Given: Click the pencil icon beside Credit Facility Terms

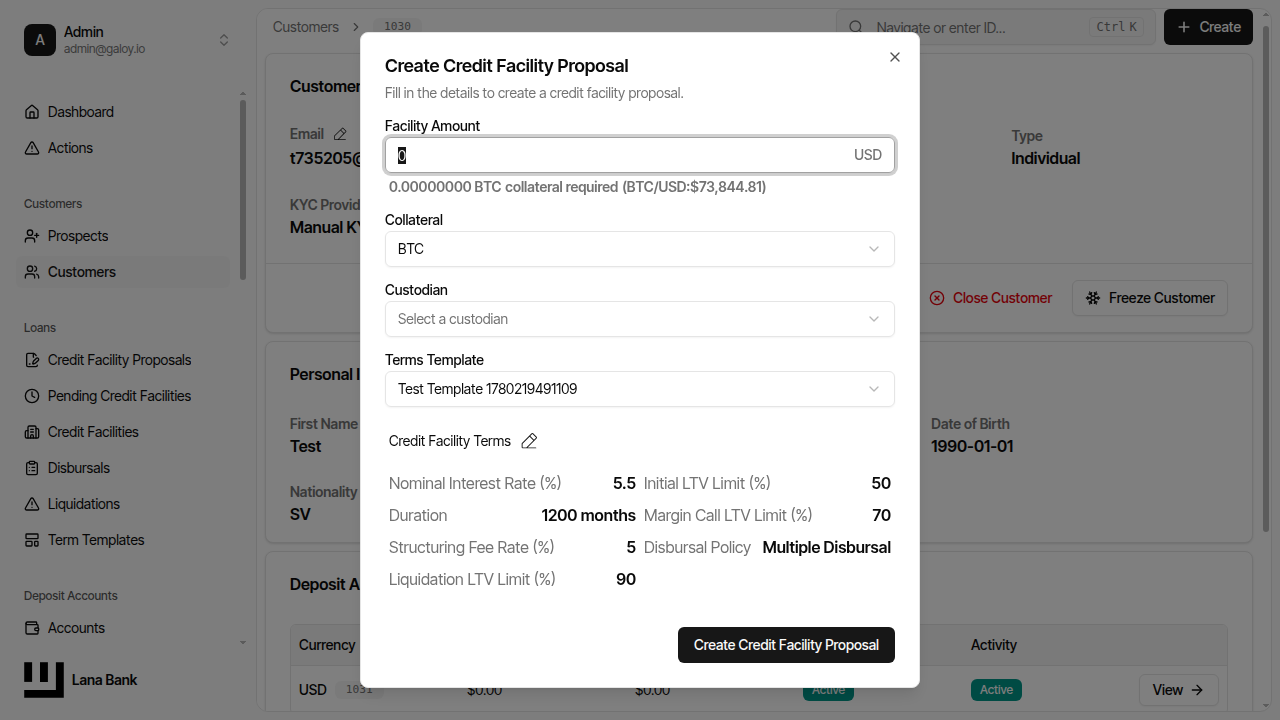Looking at the screenshot, I should click(x=530, y=441).
